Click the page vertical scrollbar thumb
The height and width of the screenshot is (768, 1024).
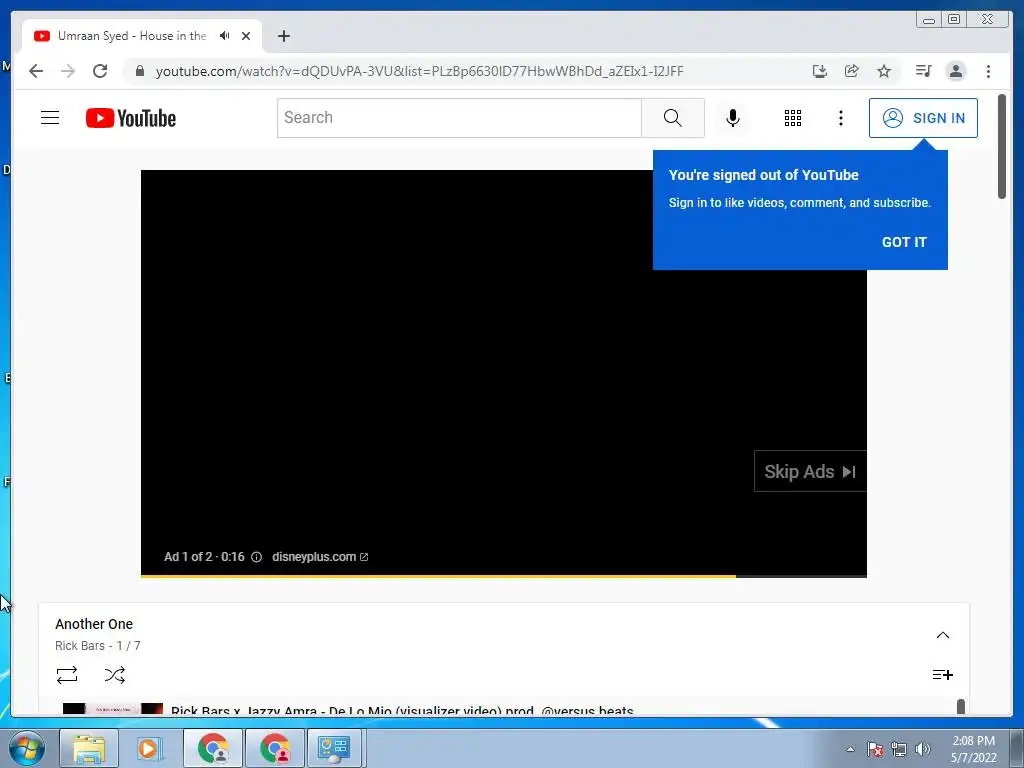click(1002, 146)
